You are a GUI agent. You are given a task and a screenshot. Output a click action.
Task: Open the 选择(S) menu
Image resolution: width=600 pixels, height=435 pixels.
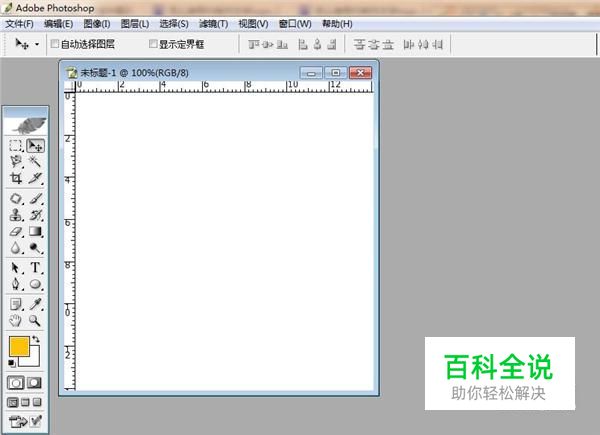point(174,24)
